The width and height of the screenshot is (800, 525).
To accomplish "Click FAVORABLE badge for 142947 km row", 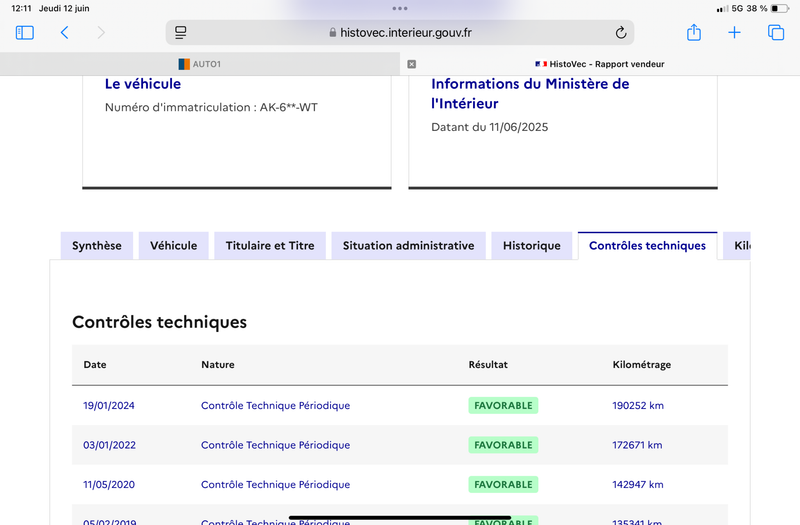I will pos(504,485).
